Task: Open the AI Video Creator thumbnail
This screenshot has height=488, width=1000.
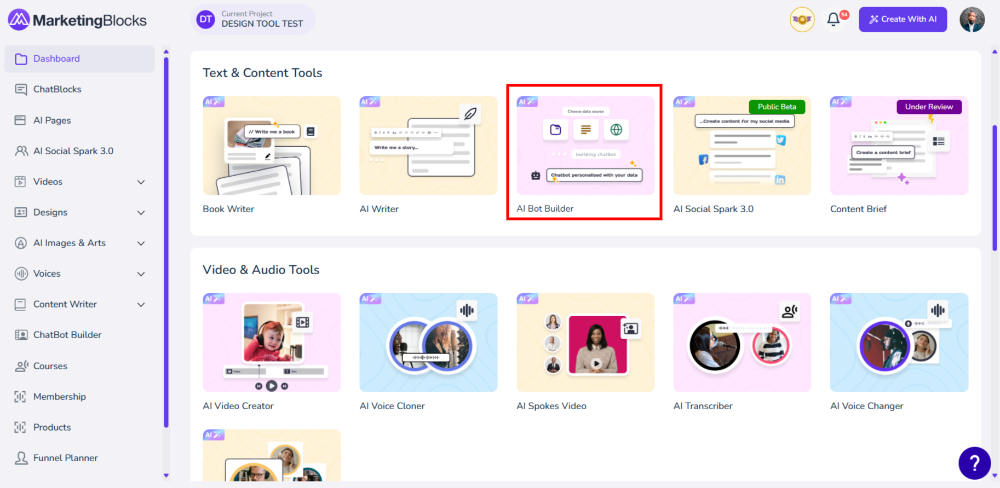Action: [x=272, y=343]
